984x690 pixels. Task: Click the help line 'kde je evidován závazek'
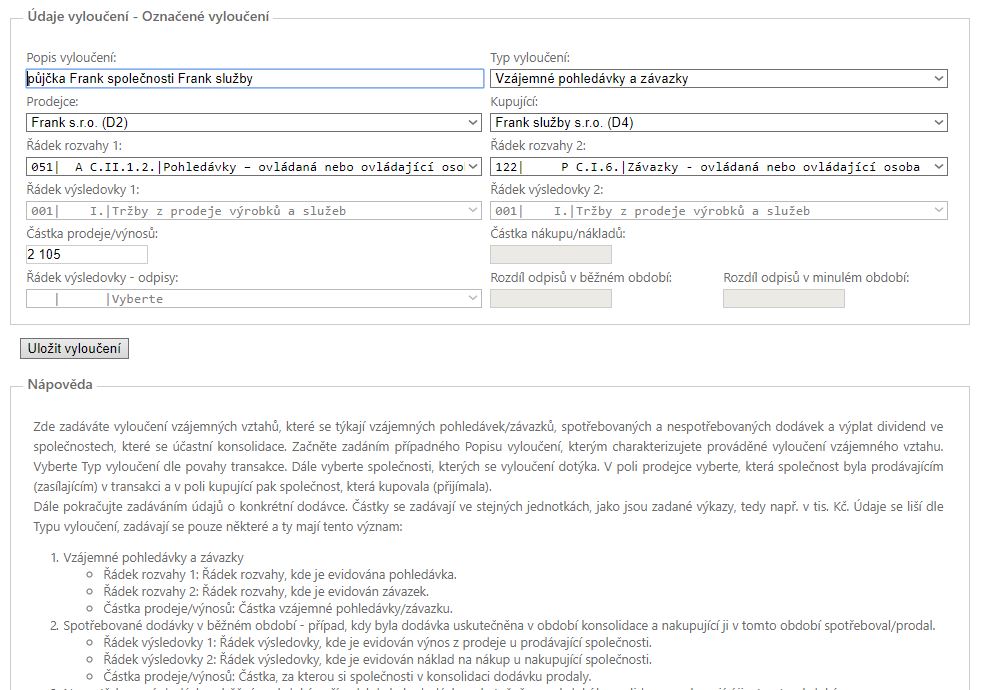pos(266,592)
